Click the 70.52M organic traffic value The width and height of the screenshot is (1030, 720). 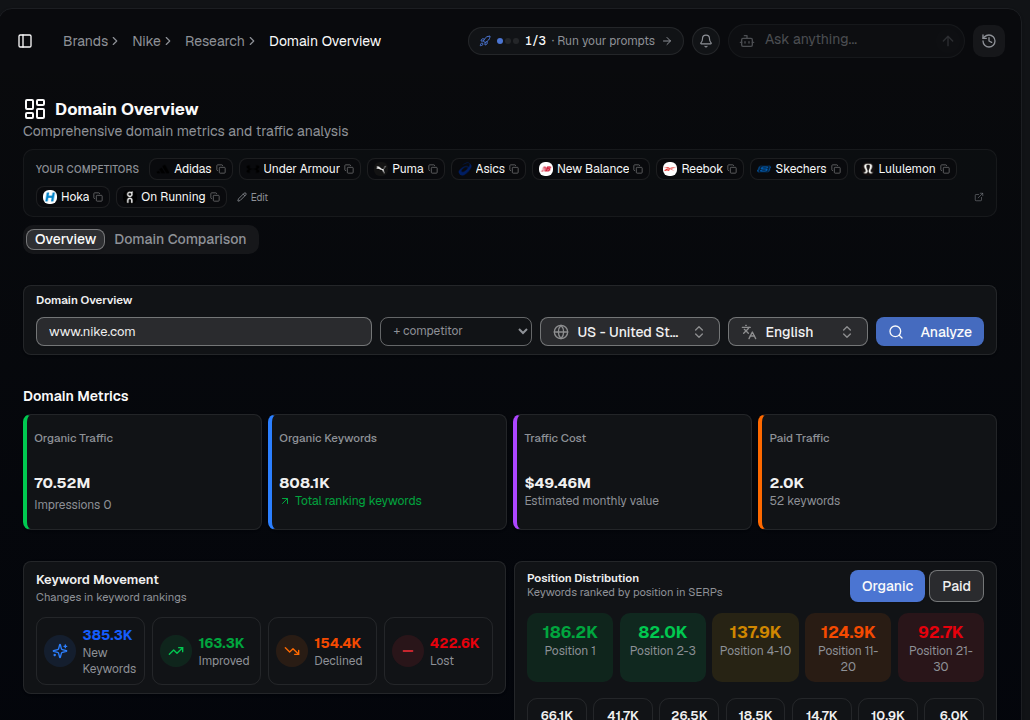point(62,483)
